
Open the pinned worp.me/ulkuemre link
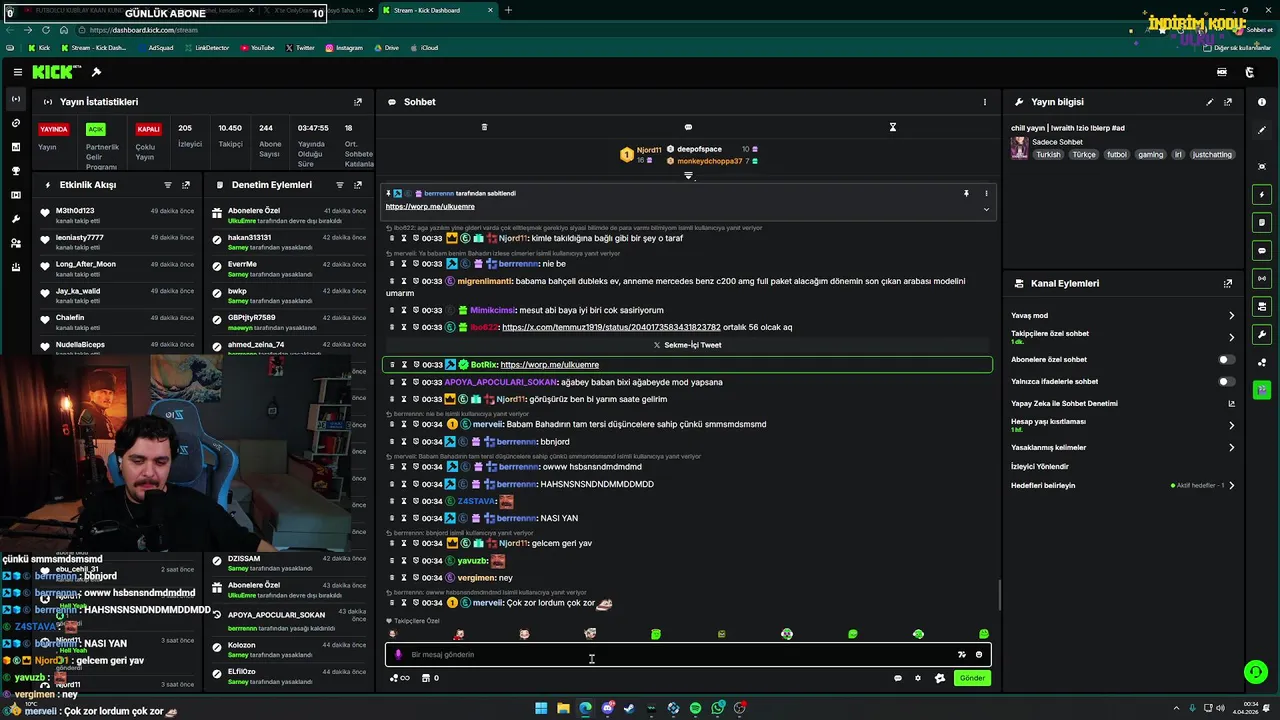pyautogui.click(x=430, y=206)
